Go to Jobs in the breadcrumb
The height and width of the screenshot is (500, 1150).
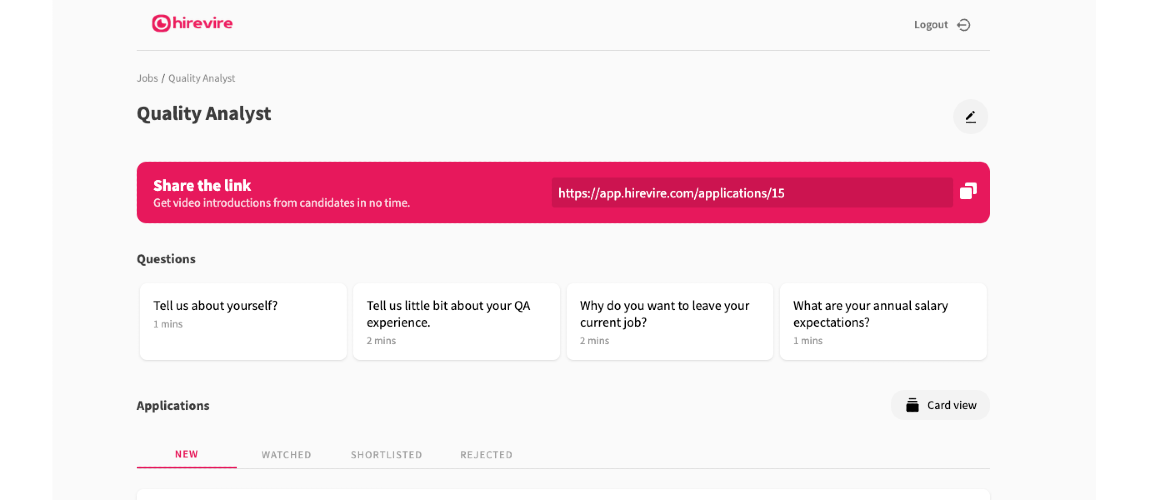coord(147,78)
